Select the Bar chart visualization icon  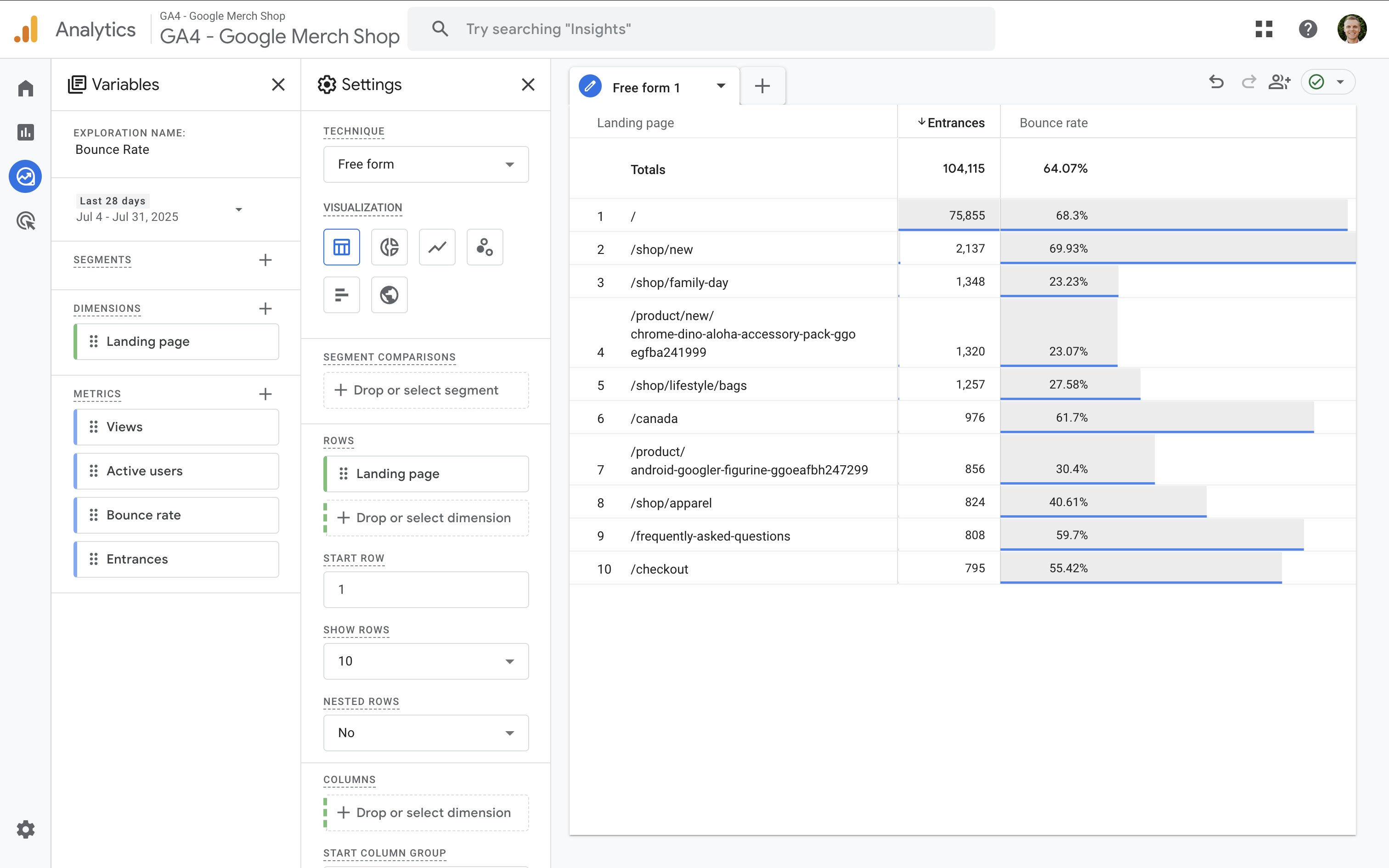click(342, 295)
